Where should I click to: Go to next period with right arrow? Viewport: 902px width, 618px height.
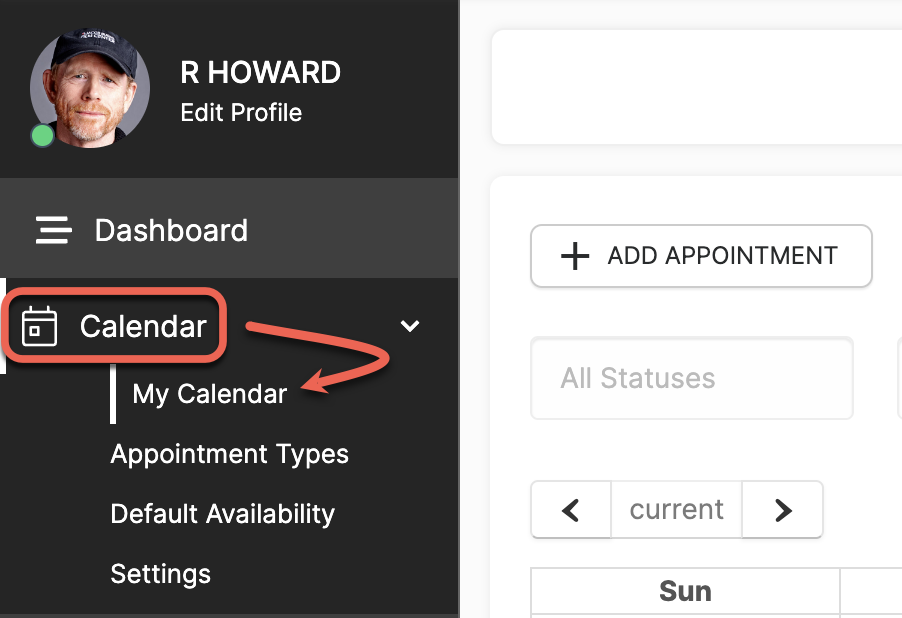[x=782, y=510]
